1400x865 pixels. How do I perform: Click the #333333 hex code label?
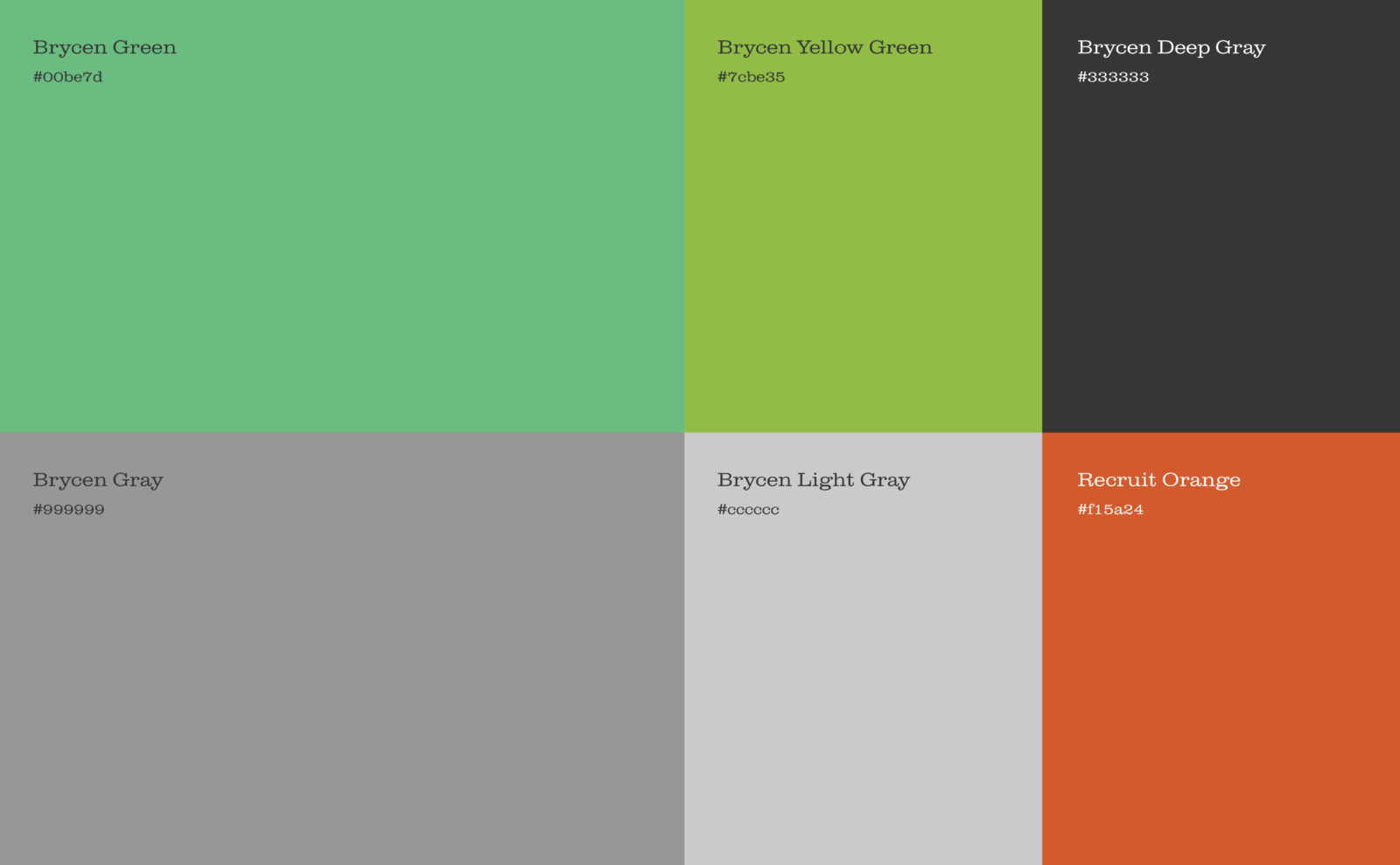point(1113,77)
